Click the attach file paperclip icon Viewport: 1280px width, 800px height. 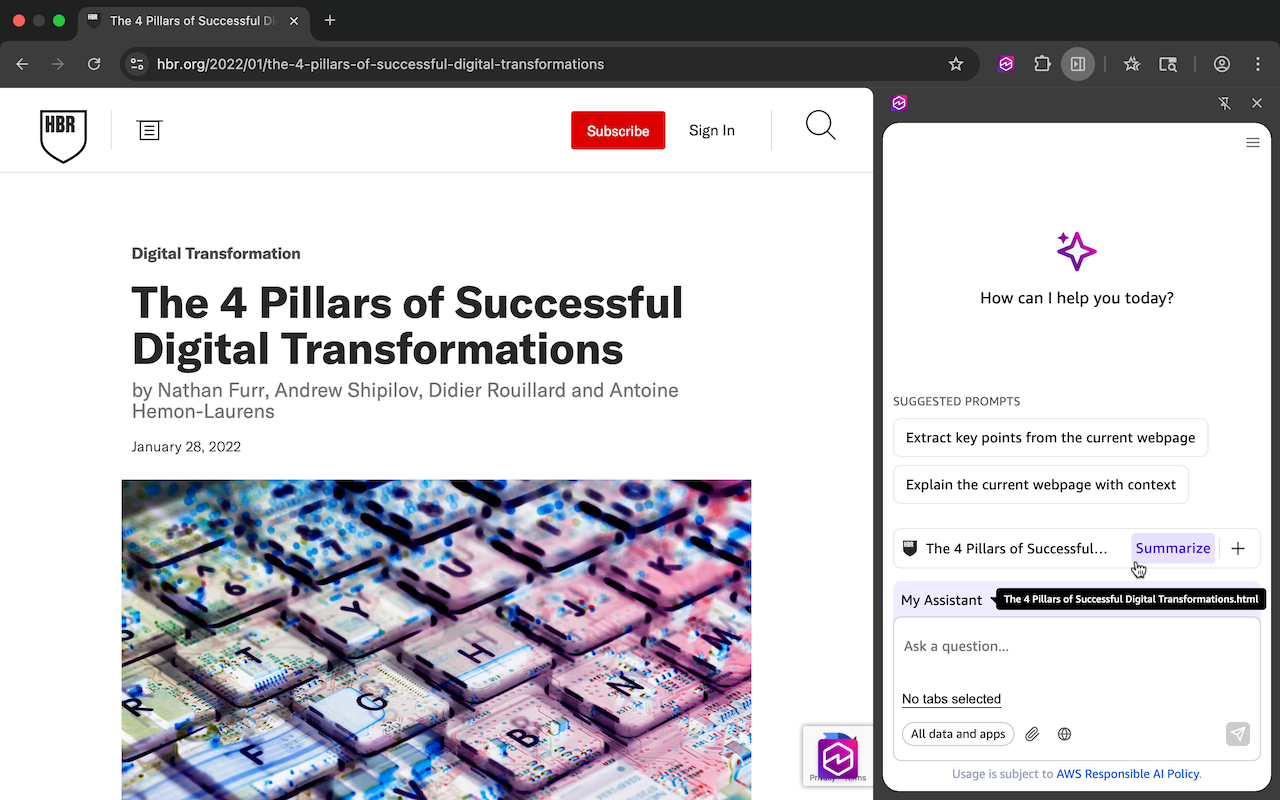click(x=1033, y=734)
